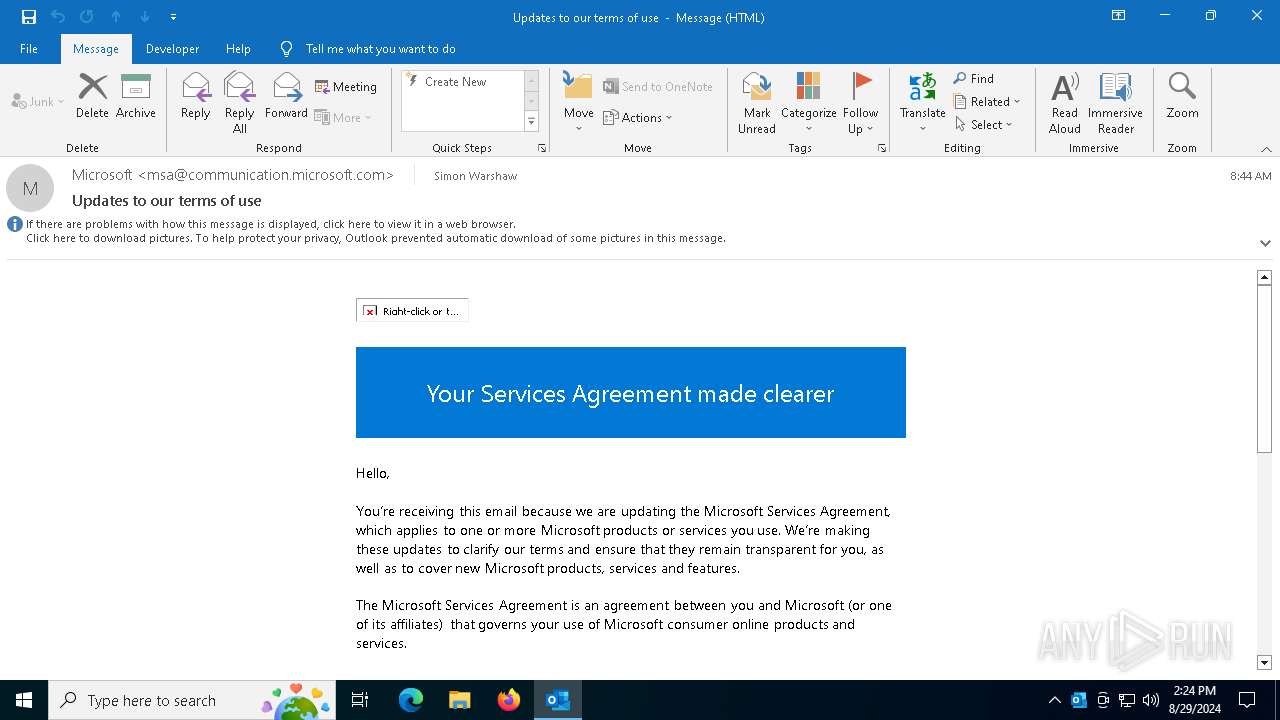Click the taskbar search box
This screenshot has width=1280, height=720.
[x=193, y=700]
